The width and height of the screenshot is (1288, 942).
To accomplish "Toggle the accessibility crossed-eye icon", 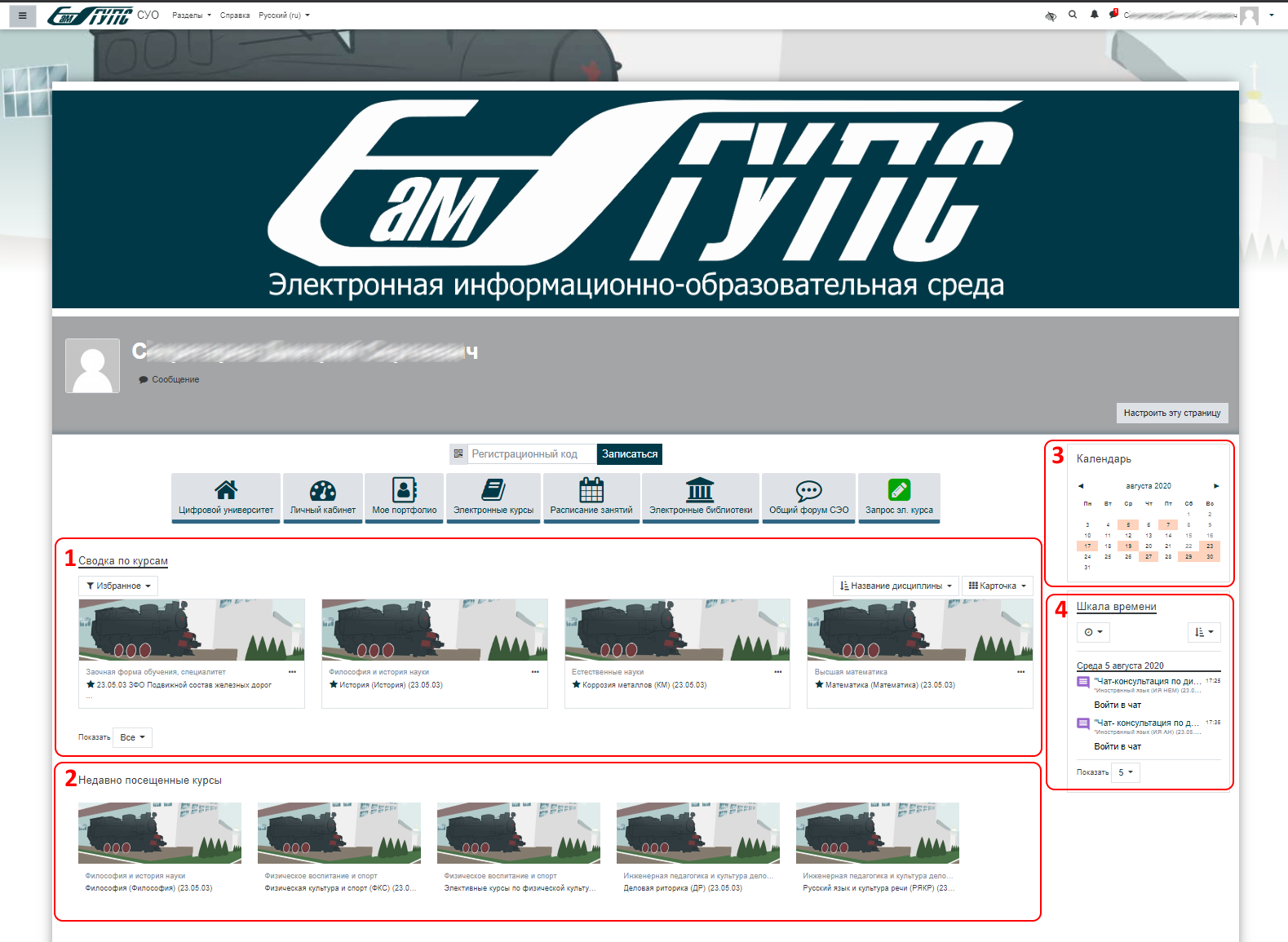I will 1051,15.
